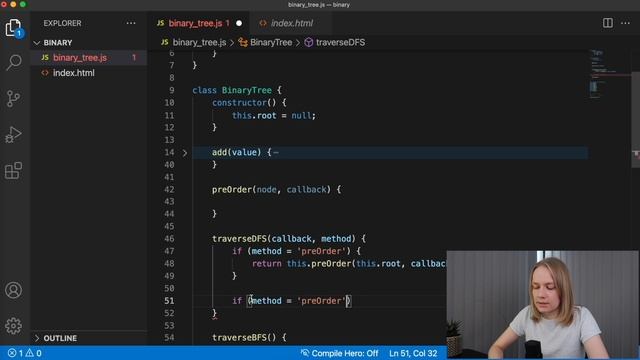This screenshot has width=640, height=360.
Task: Click line number 51 in gutter
Action: (169, 301)
